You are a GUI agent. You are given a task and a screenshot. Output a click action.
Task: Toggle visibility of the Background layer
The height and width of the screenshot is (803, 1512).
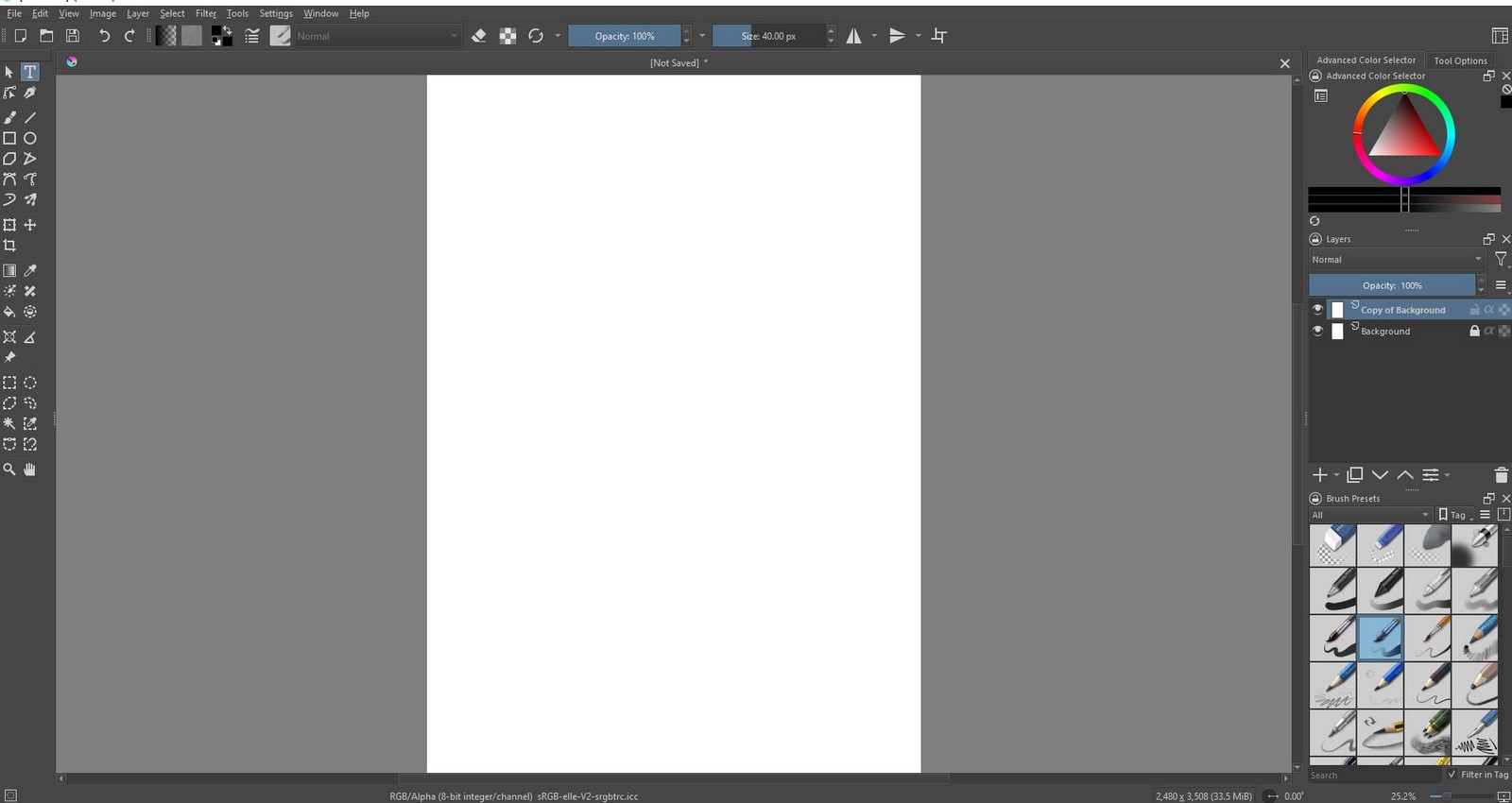[x=1317, y=332]
